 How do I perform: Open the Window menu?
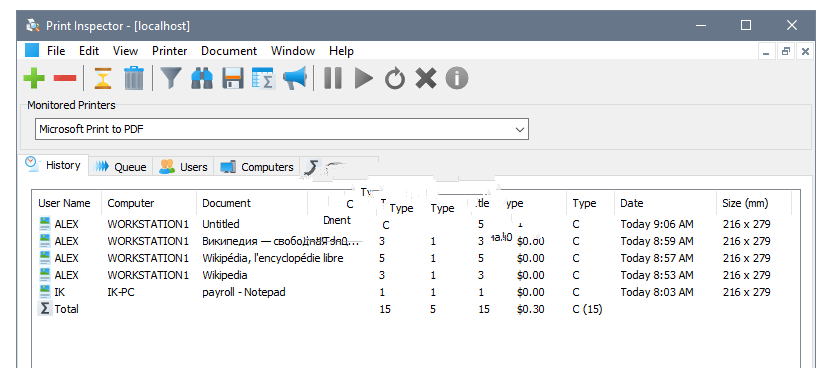(x=293, y=51)
